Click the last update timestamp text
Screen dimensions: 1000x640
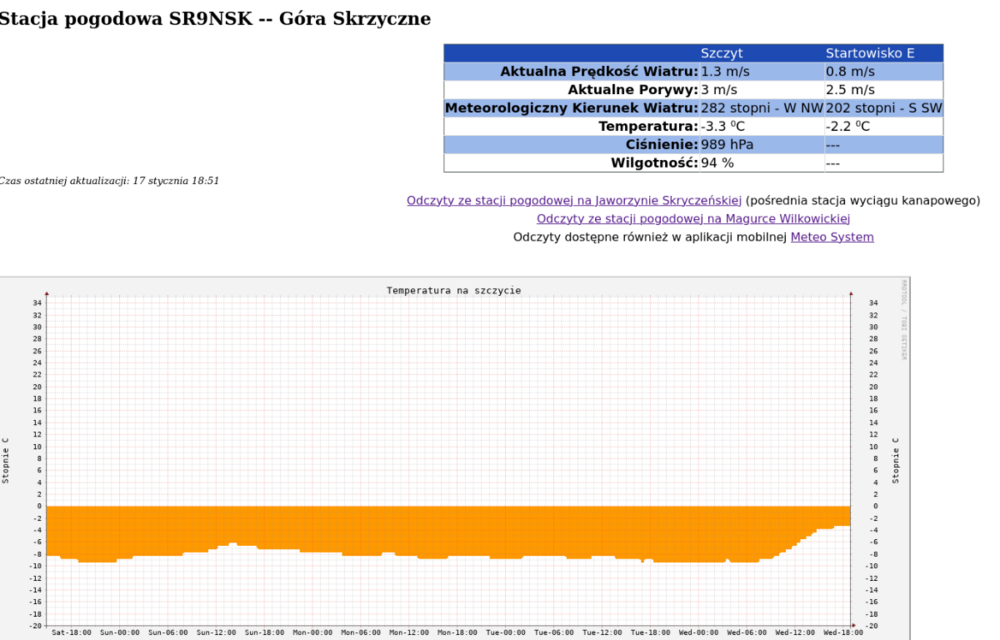coord(108,181)
